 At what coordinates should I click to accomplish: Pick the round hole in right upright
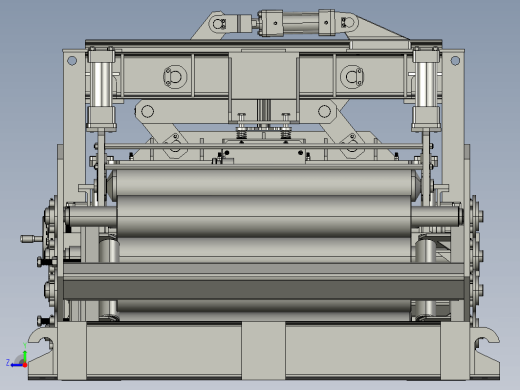tap(455, 61)
